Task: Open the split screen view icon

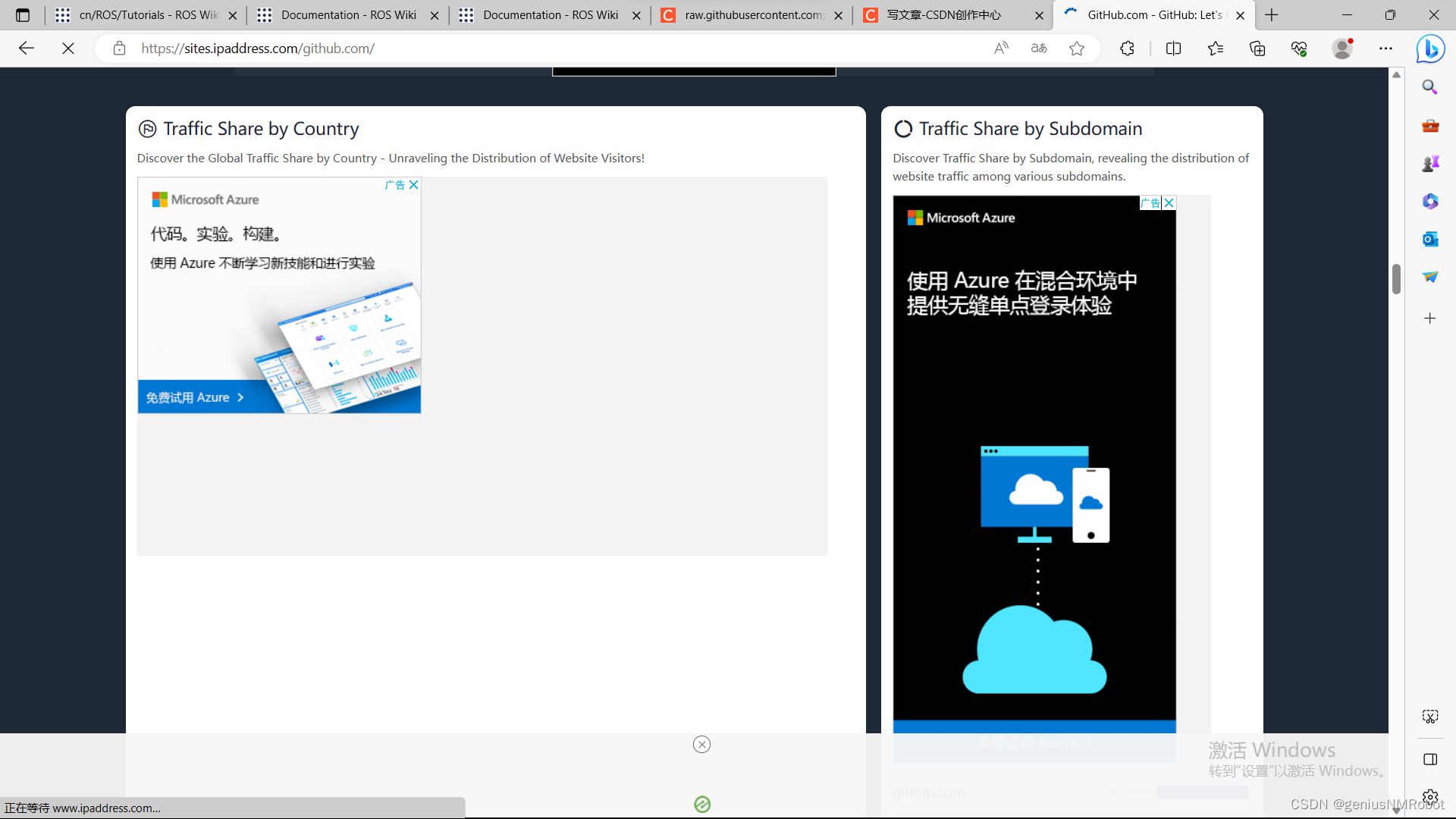Action: click(1173, 49)
